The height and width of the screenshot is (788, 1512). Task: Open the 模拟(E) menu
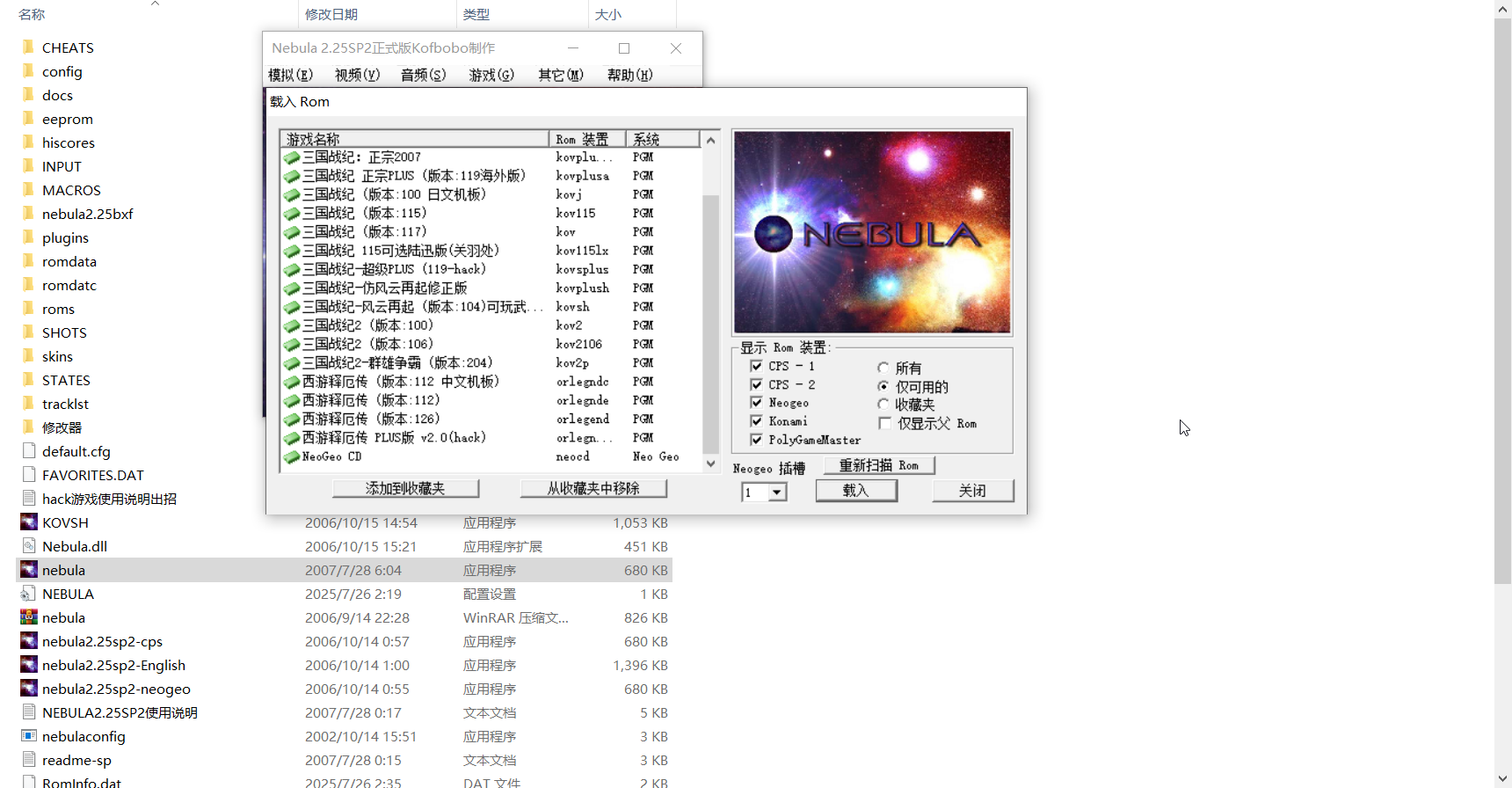pos(290,75)
